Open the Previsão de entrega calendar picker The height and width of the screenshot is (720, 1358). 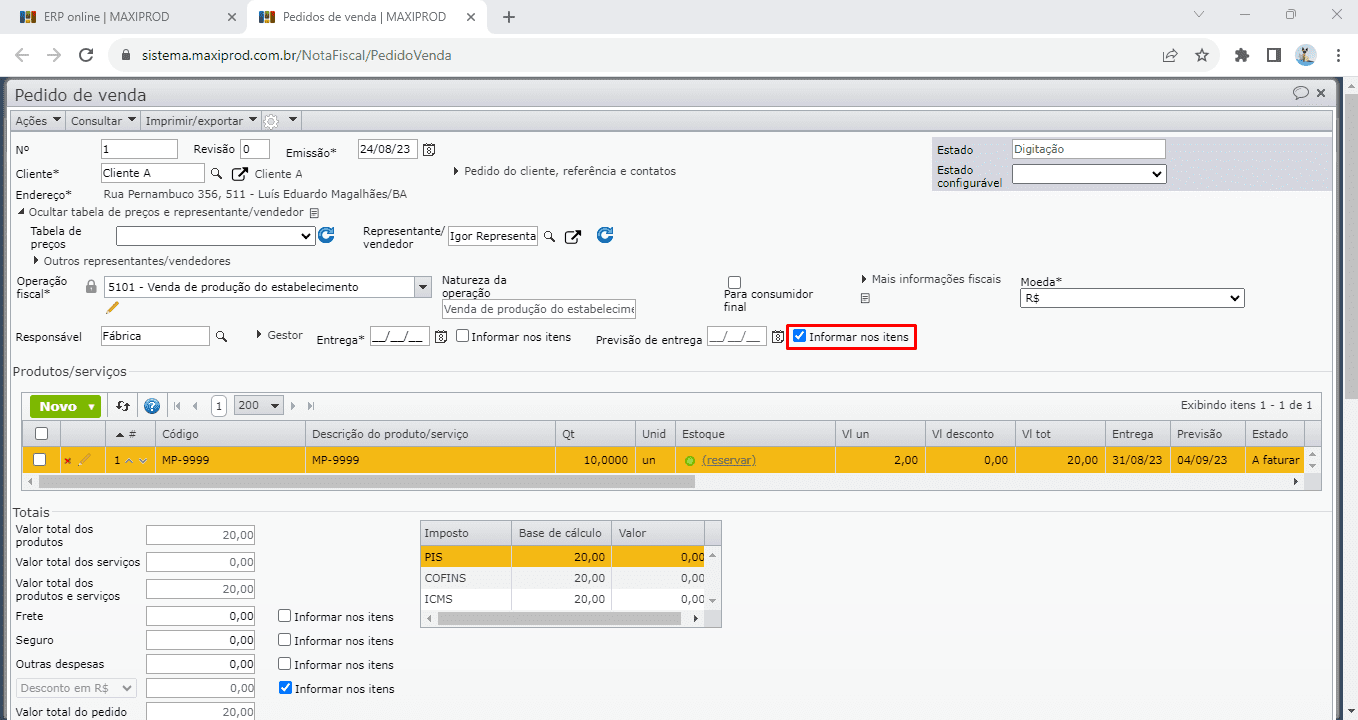tap(778, 337)
